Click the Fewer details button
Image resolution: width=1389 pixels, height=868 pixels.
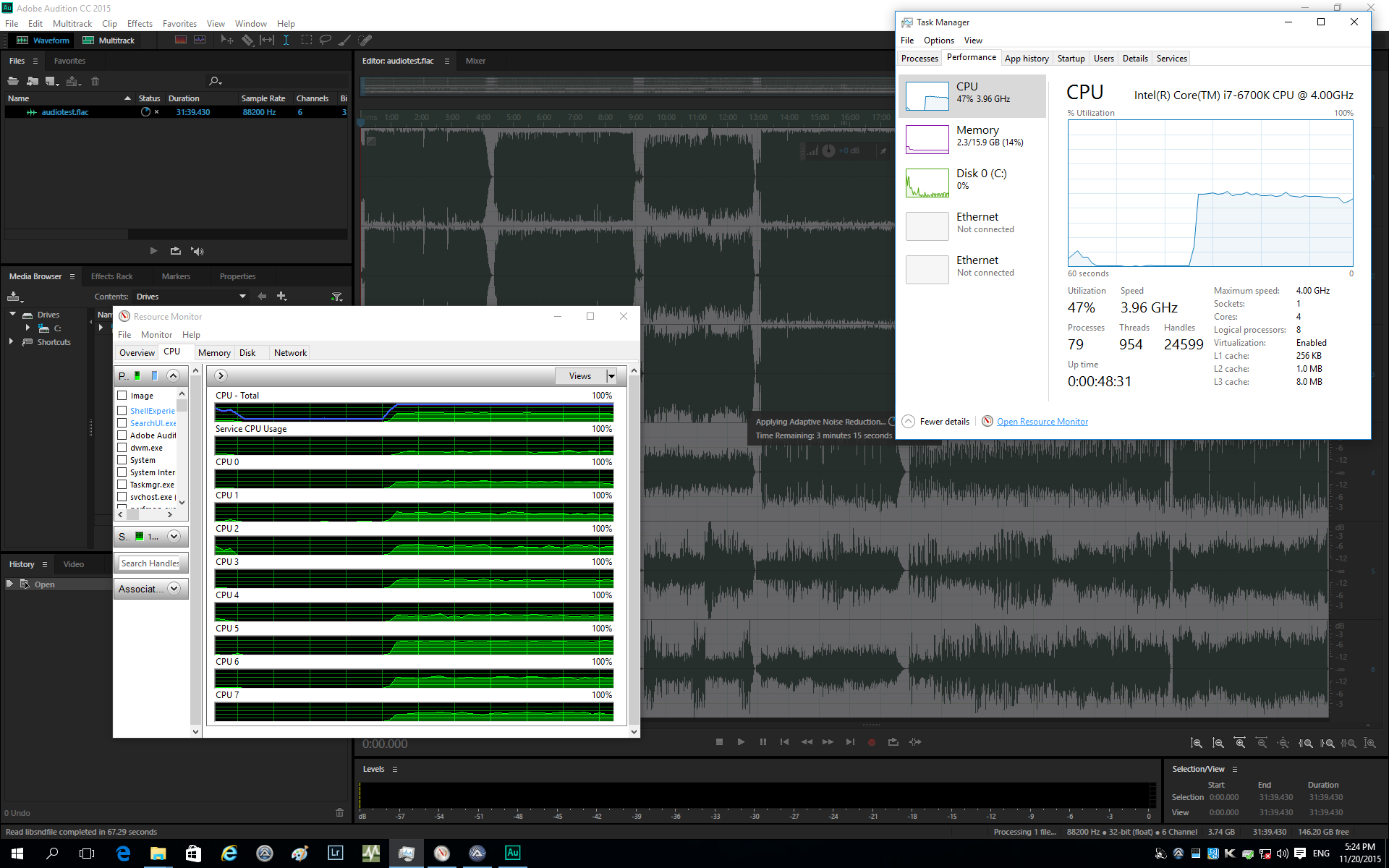(x=936, y=422)
